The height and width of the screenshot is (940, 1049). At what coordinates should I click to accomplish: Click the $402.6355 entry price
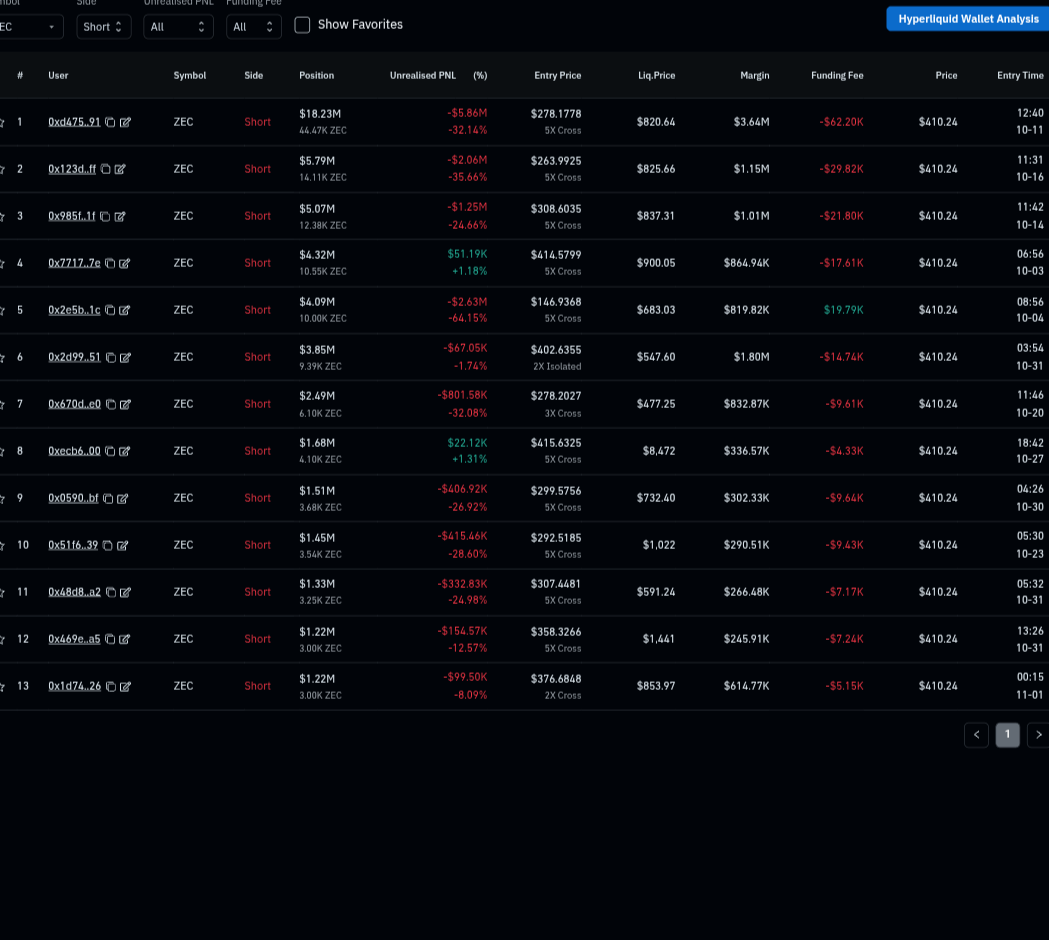[x=556, y=350]
